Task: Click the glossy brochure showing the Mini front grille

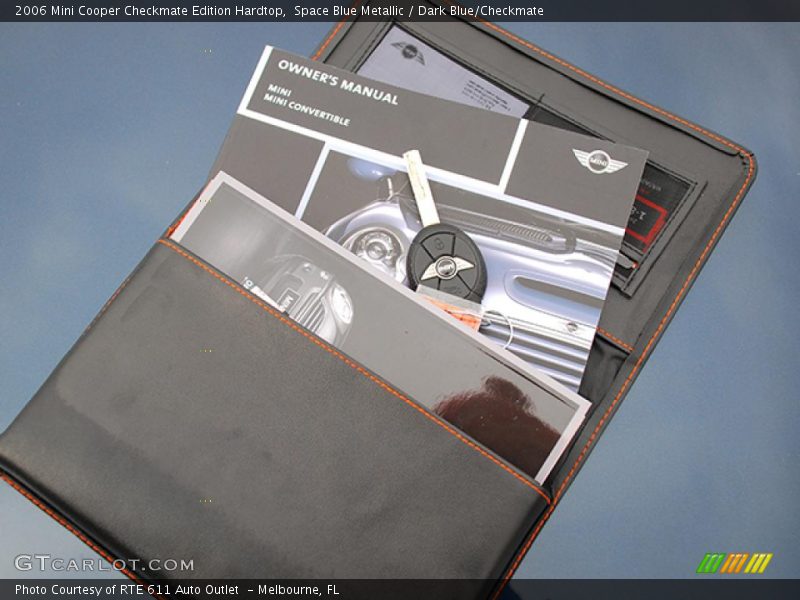Action: (380, 329)
